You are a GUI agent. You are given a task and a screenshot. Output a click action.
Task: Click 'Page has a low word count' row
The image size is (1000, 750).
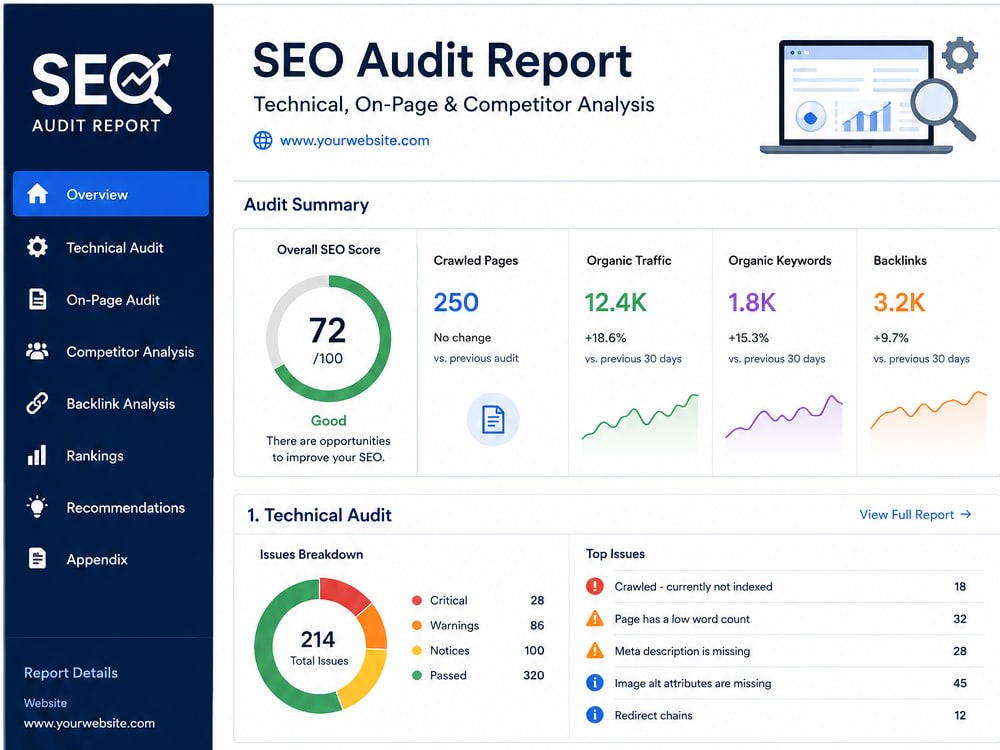[x=784, y=619]
